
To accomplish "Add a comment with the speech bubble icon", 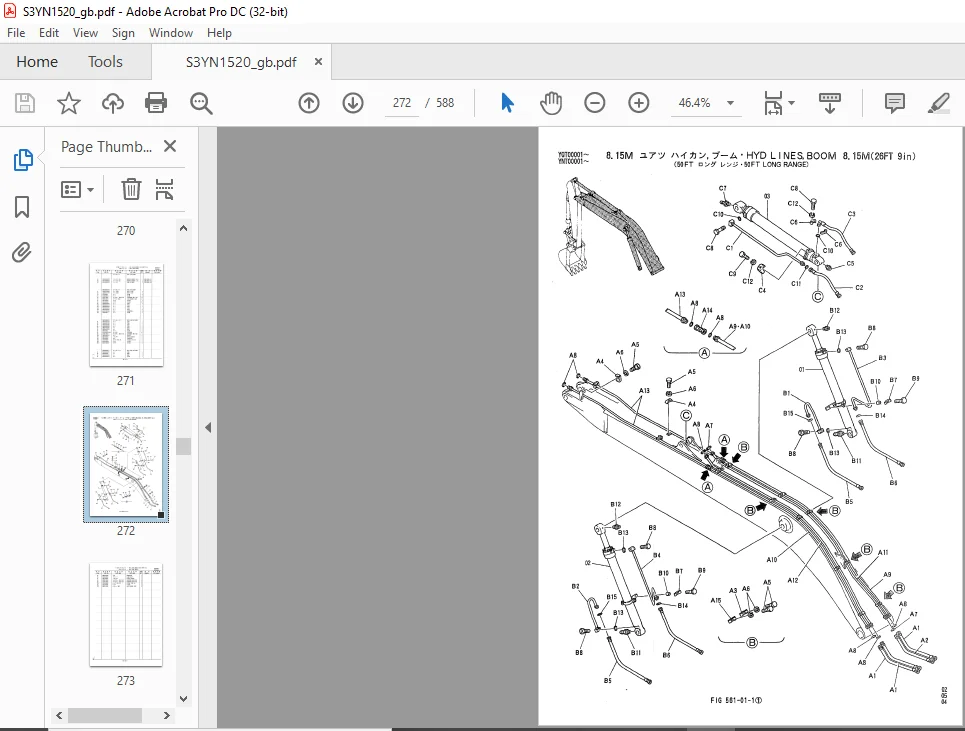I will pos(894,103).
